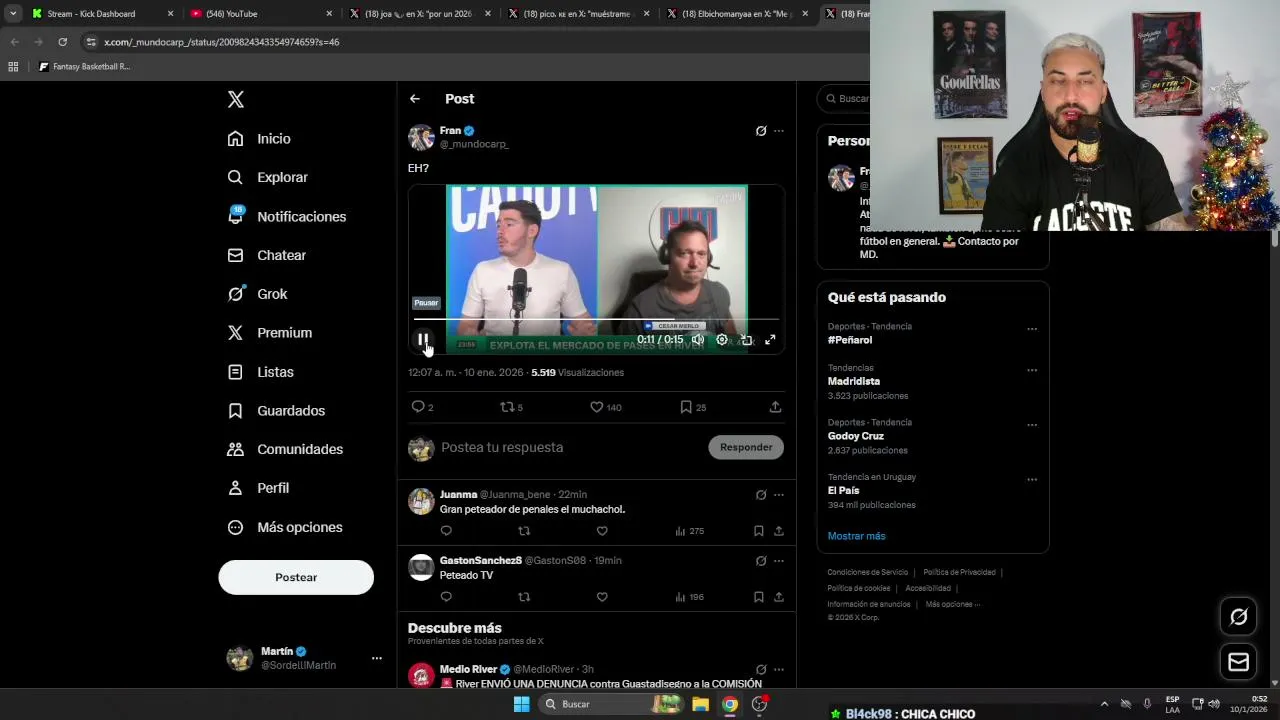Open Fantasy Basketball bookmark

(84, 67)
